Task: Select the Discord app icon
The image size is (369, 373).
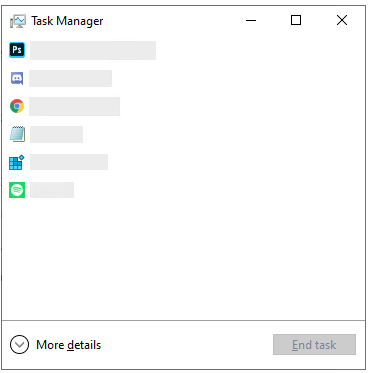Action: point(17,78)
